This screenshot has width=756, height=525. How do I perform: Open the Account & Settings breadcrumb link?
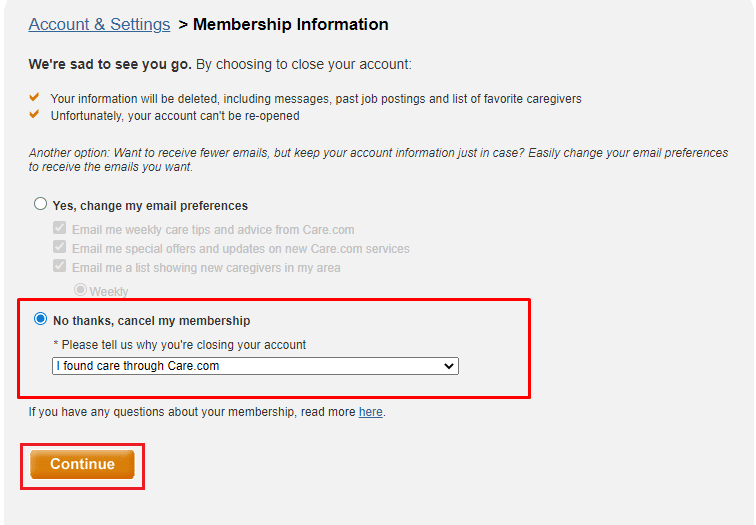pyautogui.click(x=99, y=24)
